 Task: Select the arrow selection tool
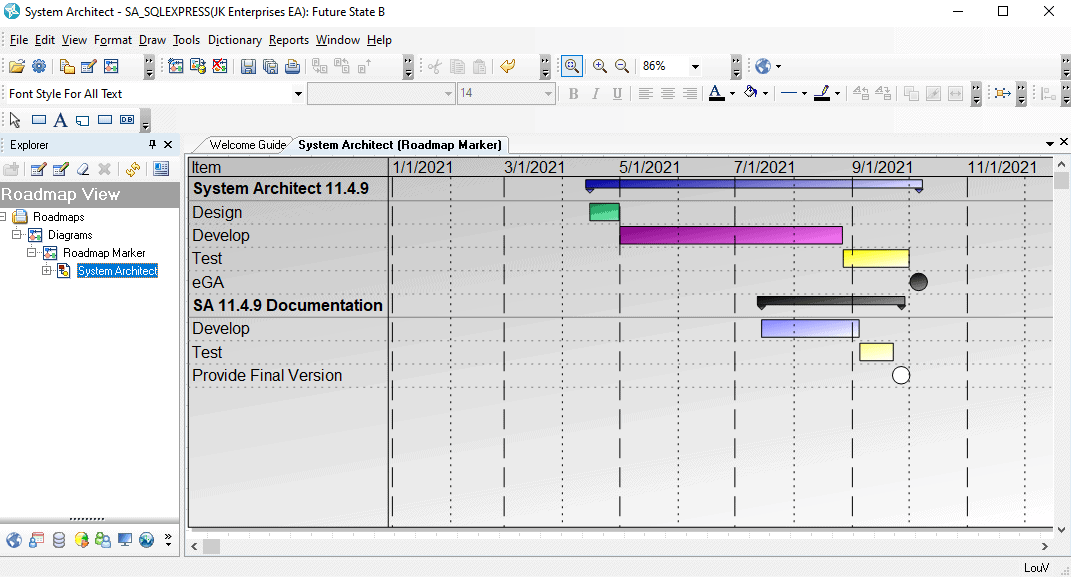(x=14, y=120)
